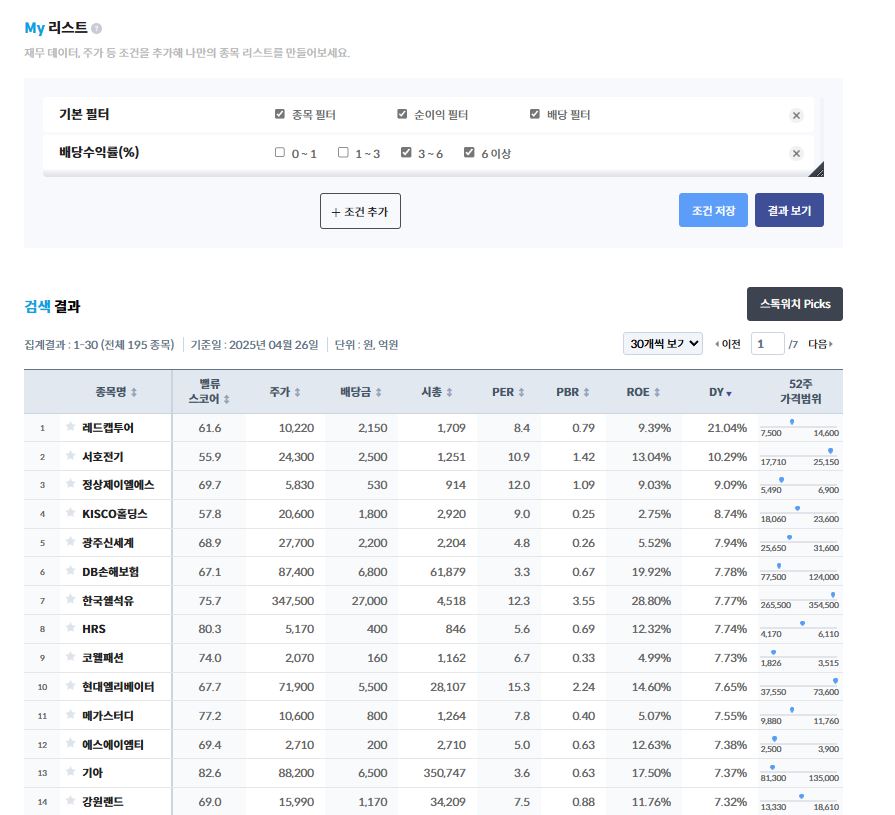
Task: Uncheck the 종목 필터 checkbox
Action: [x=280, y=114]
